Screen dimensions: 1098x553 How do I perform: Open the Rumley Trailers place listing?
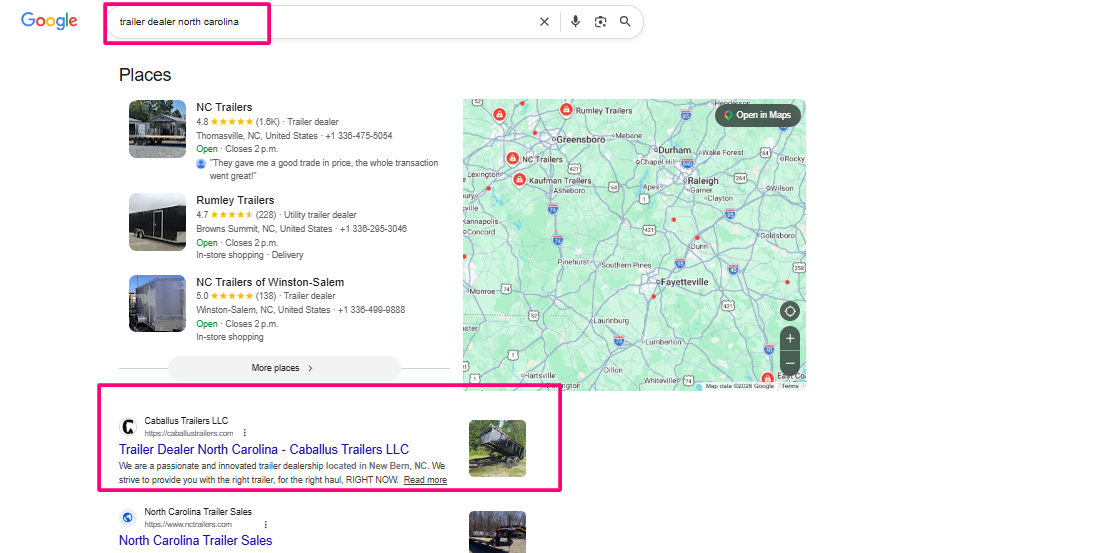coord(235,200)
